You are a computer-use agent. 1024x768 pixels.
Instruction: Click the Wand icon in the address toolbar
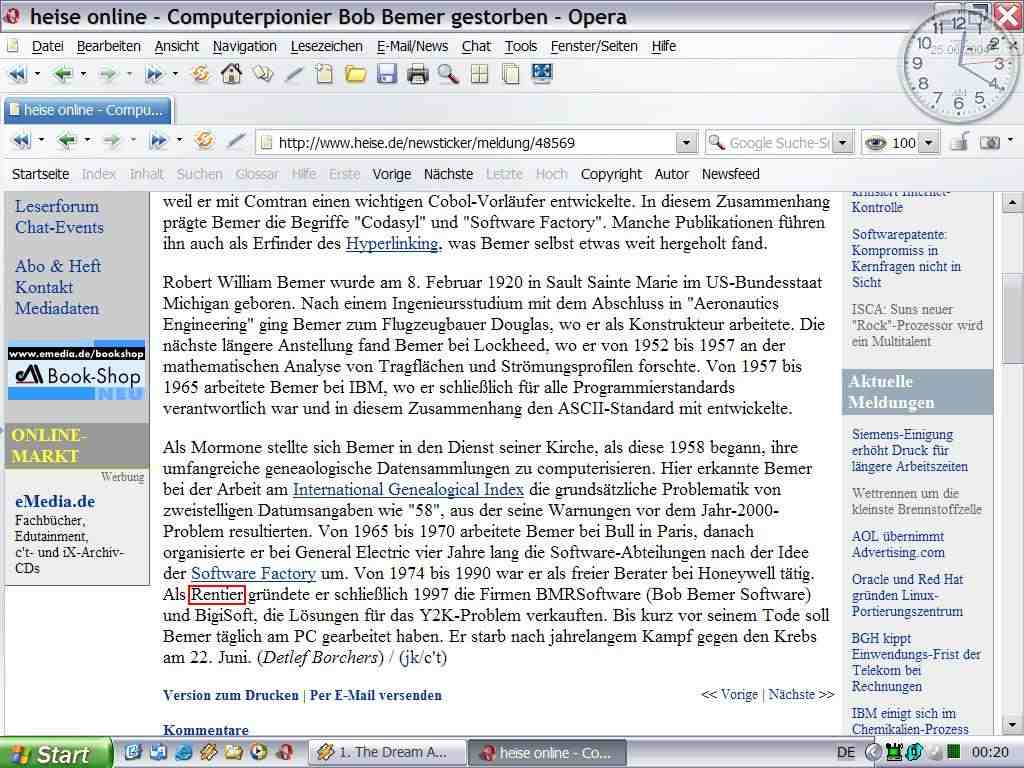pos(236,140)
